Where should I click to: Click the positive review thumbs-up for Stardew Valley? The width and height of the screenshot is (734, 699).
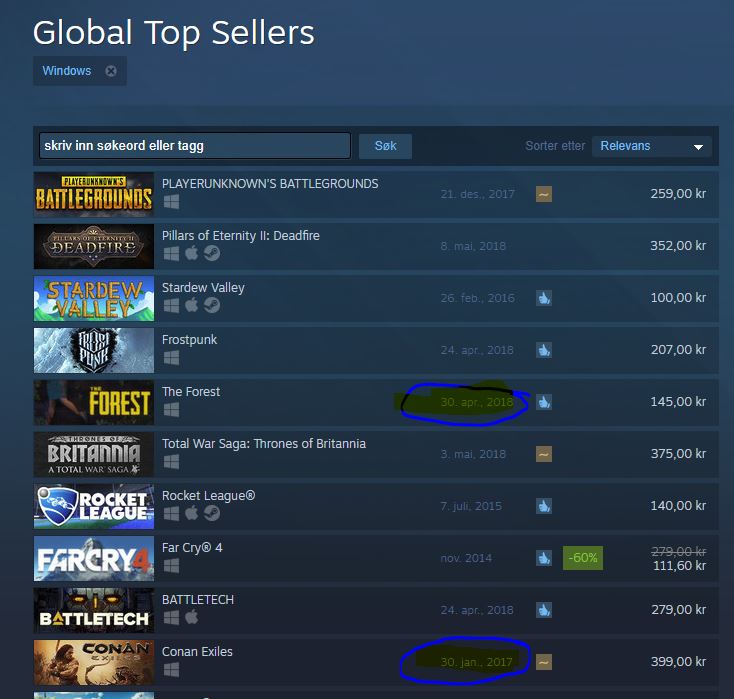[x=543, y=298]
